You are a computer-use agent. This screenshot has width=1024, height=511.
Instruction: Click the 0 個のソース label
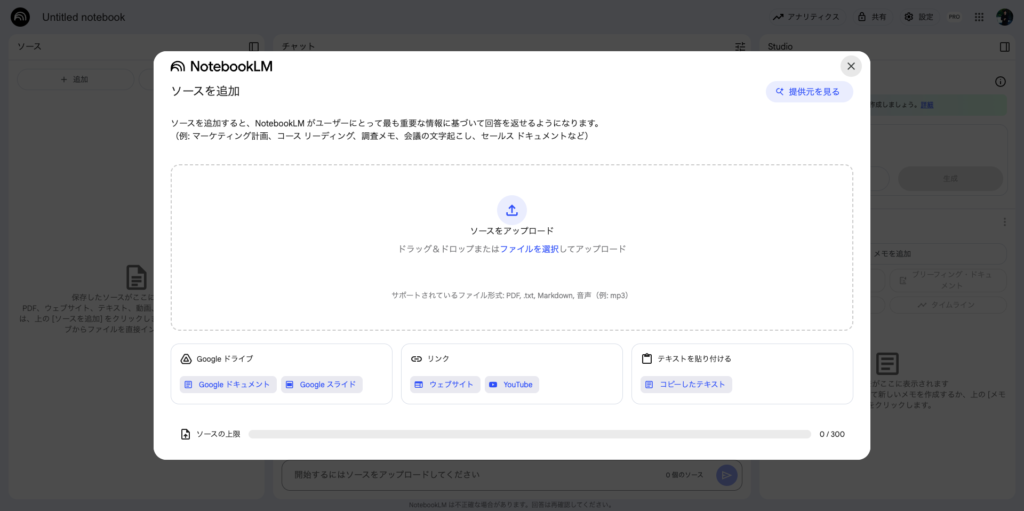684,475
